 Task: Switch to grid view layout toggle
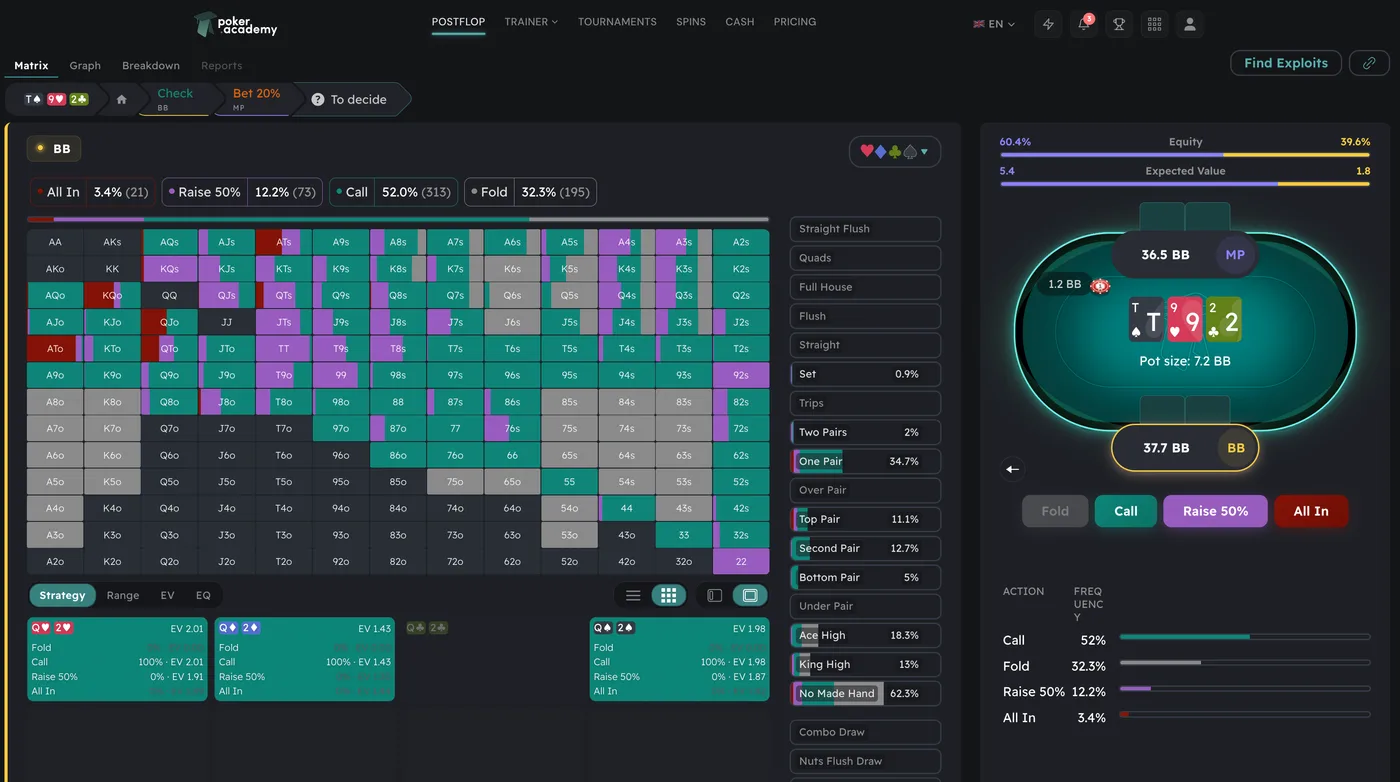click(x=668, y=596)
